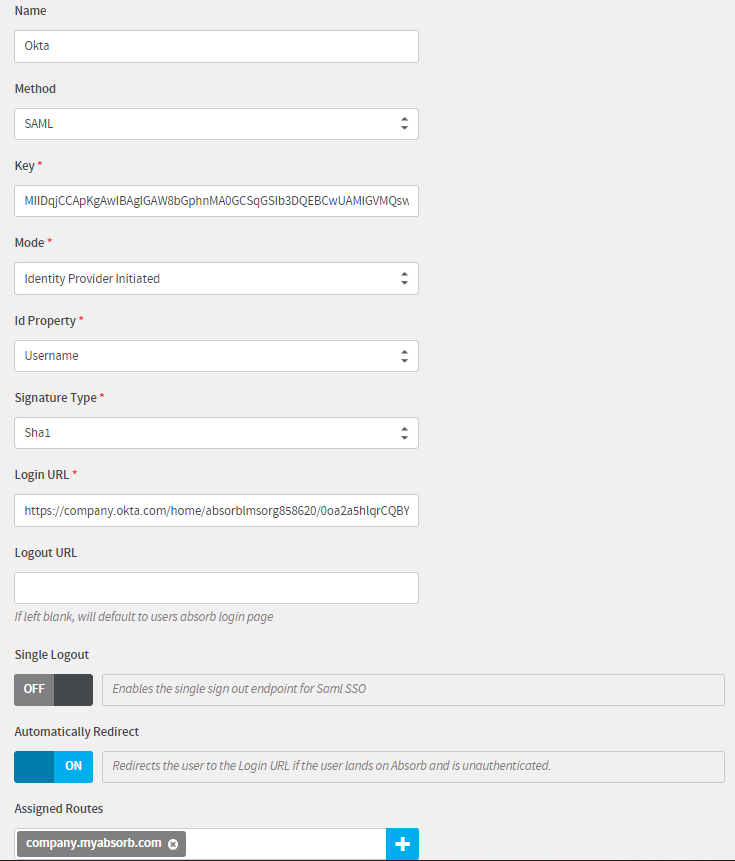Change the Signature Type dropdown

coord(216,433)
